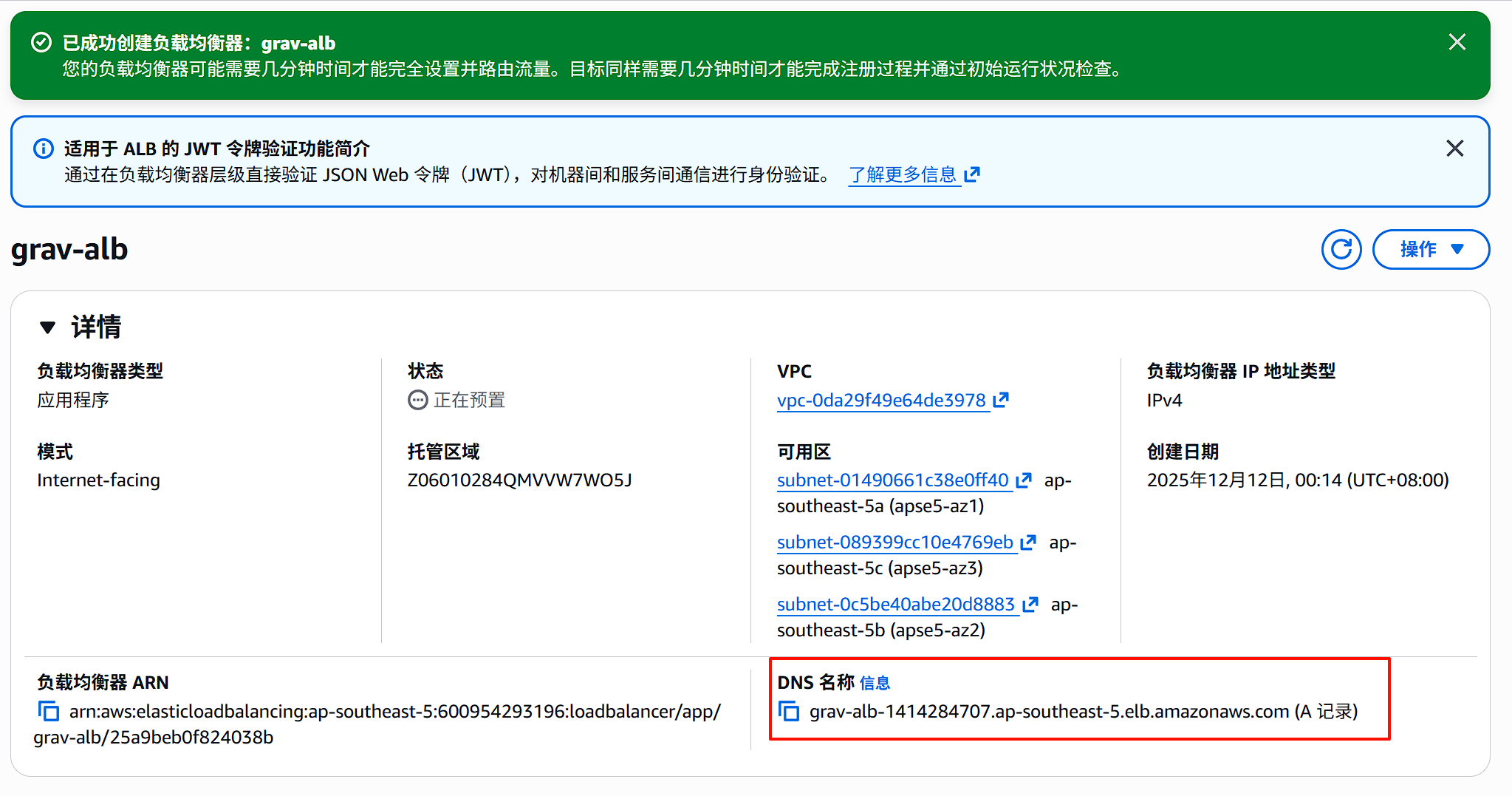Click external link icon next to VPC ID
This screenshot has width=1512, height=796.
coord(1001,400)
